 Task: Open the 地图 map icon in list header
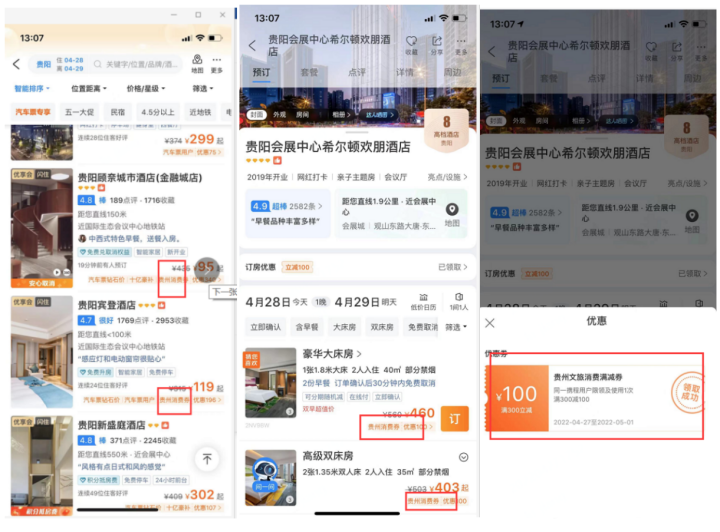pos(197,63)
